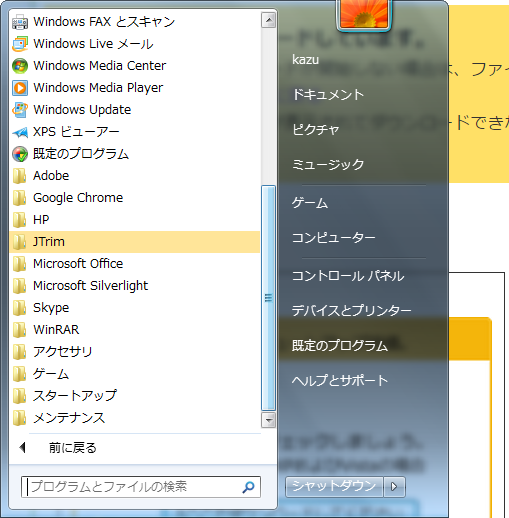Expand the スタートアップ folder label

75,396
